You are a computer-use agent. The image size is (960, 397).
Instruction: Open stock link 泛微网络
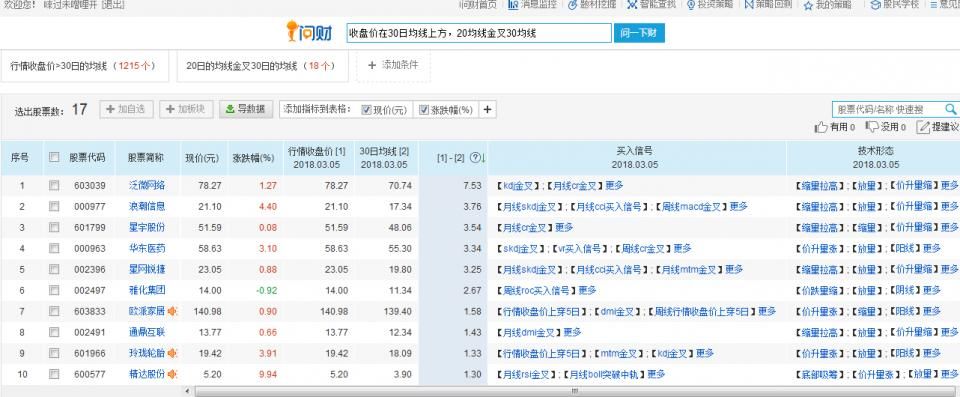pyautogui.click(x=146, y=185)
